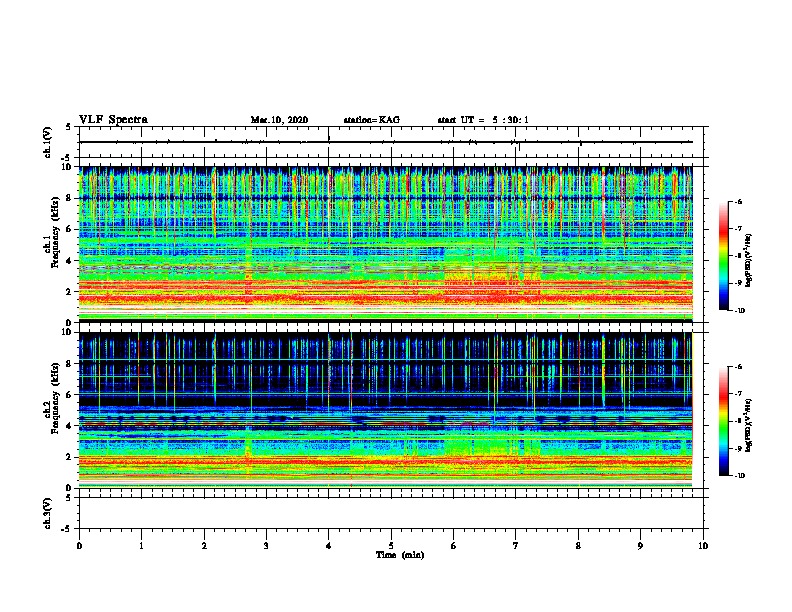792x612 pixels.
Task: Click the time axis end label "10"
Action: pyautogui.click(x=703, y=546)
